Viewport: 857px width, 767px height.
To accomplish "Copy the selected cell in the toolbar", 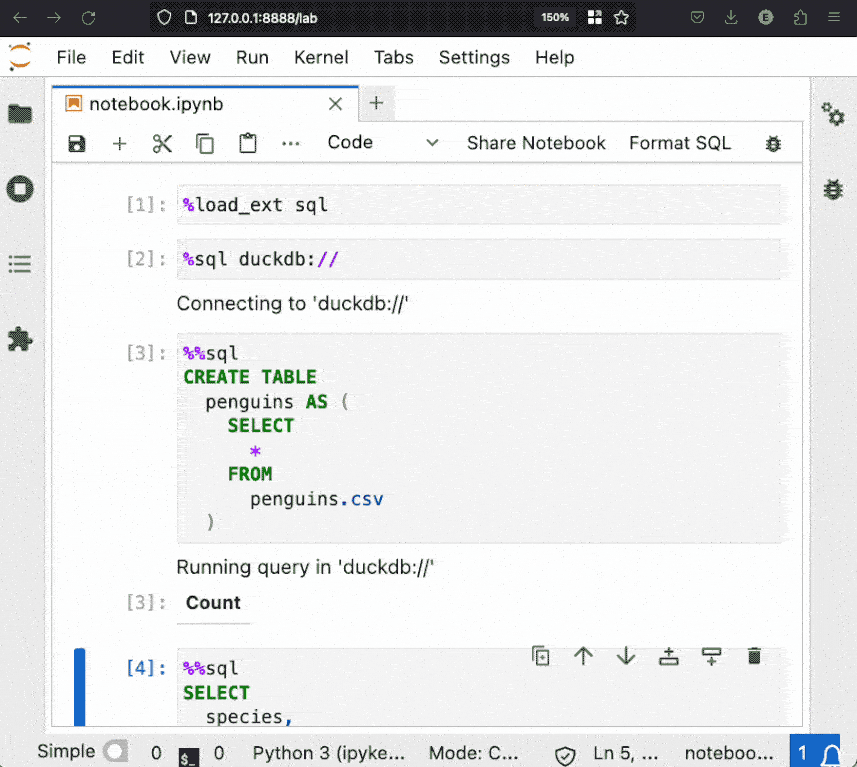I will pyautogui.click(x=205, y=144).
